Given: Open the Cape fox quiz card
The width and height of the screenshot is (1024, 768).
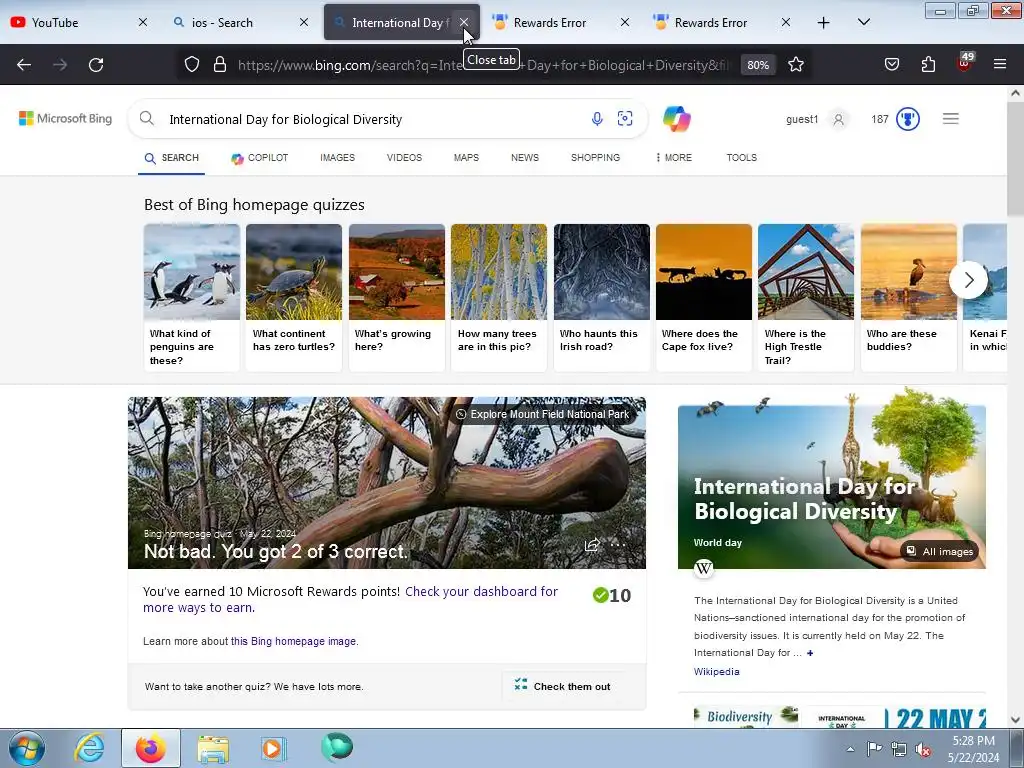Looking at the screenshot, I should point(703,297).
